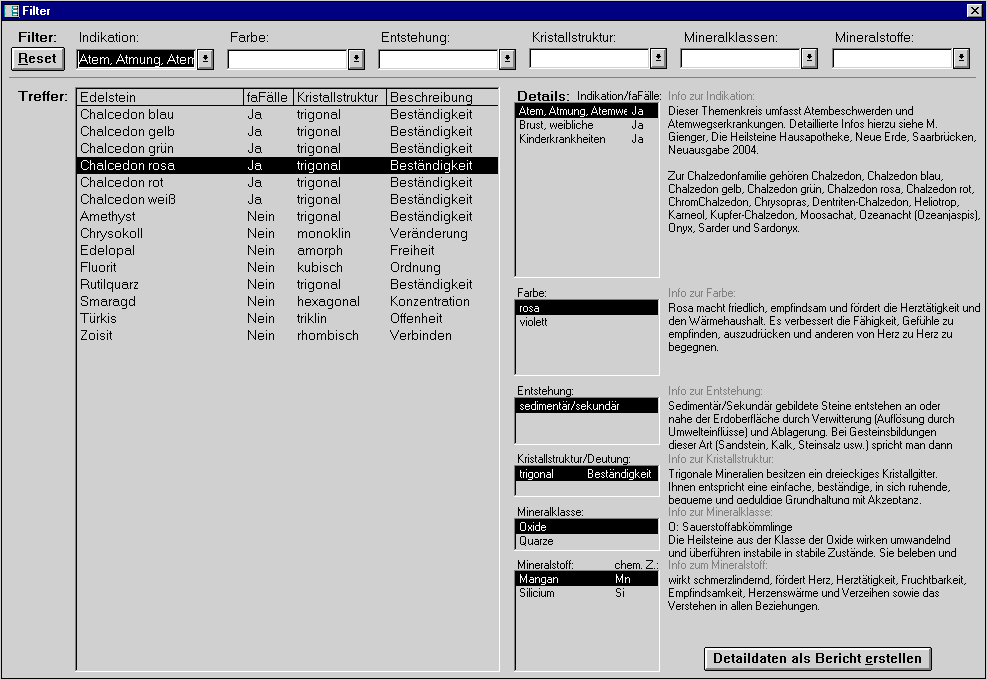This screenshot has height=680, width=987.
Task: Select the Smaragd row
Action: [x=288, y=302]
